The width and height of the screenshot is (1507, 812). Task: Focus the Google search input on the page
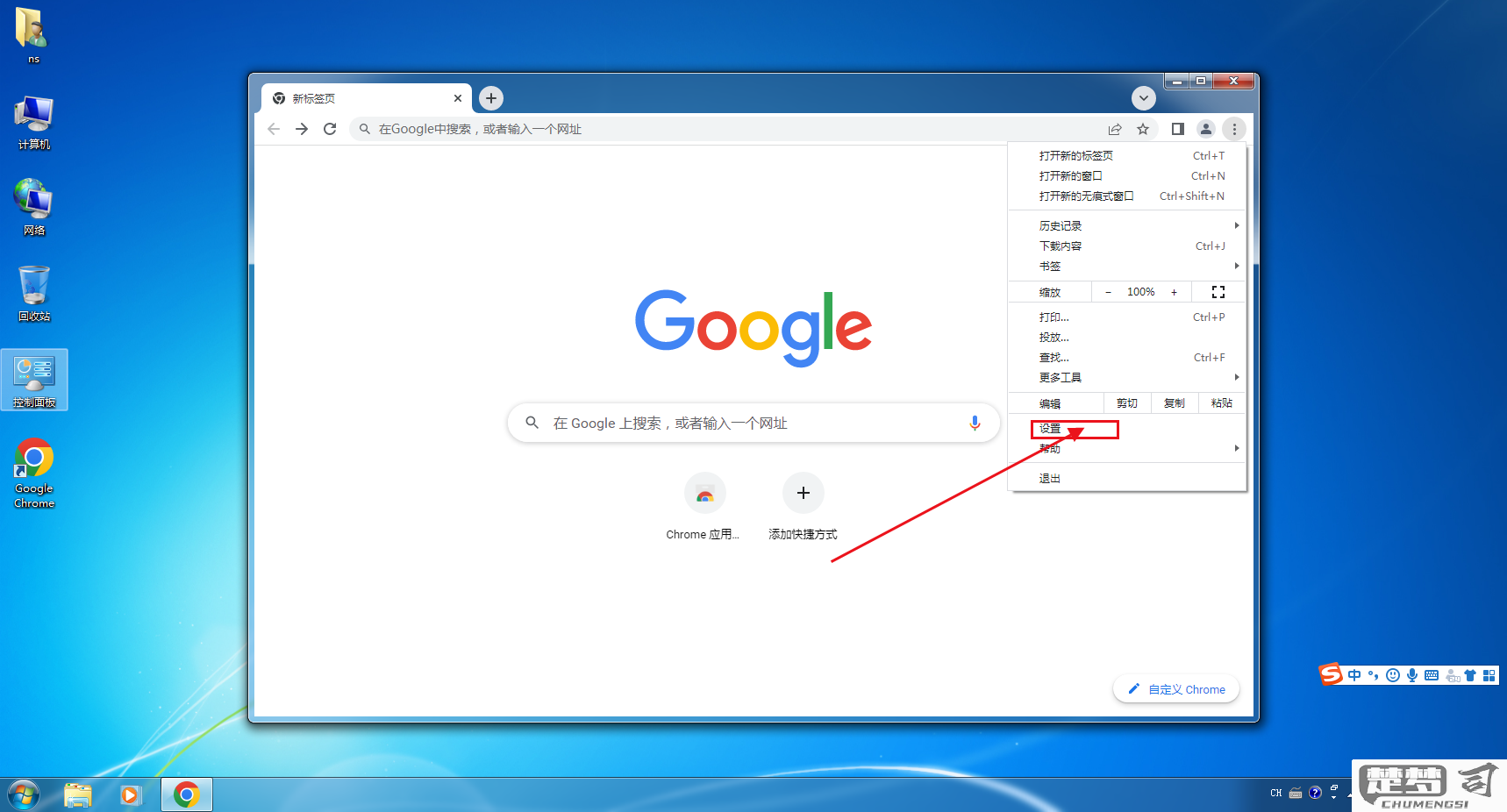pos(753,423)
